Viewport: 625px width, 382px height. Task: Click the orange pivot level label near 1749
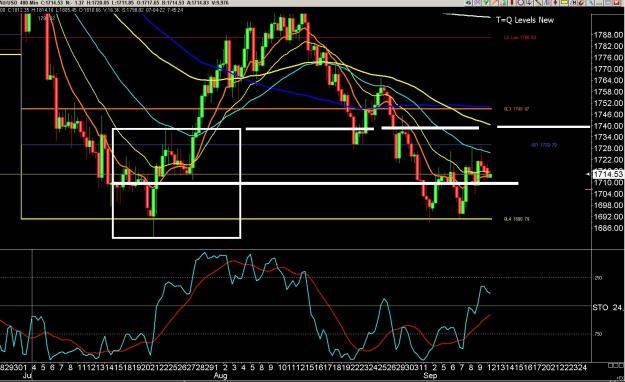point(516,109)
